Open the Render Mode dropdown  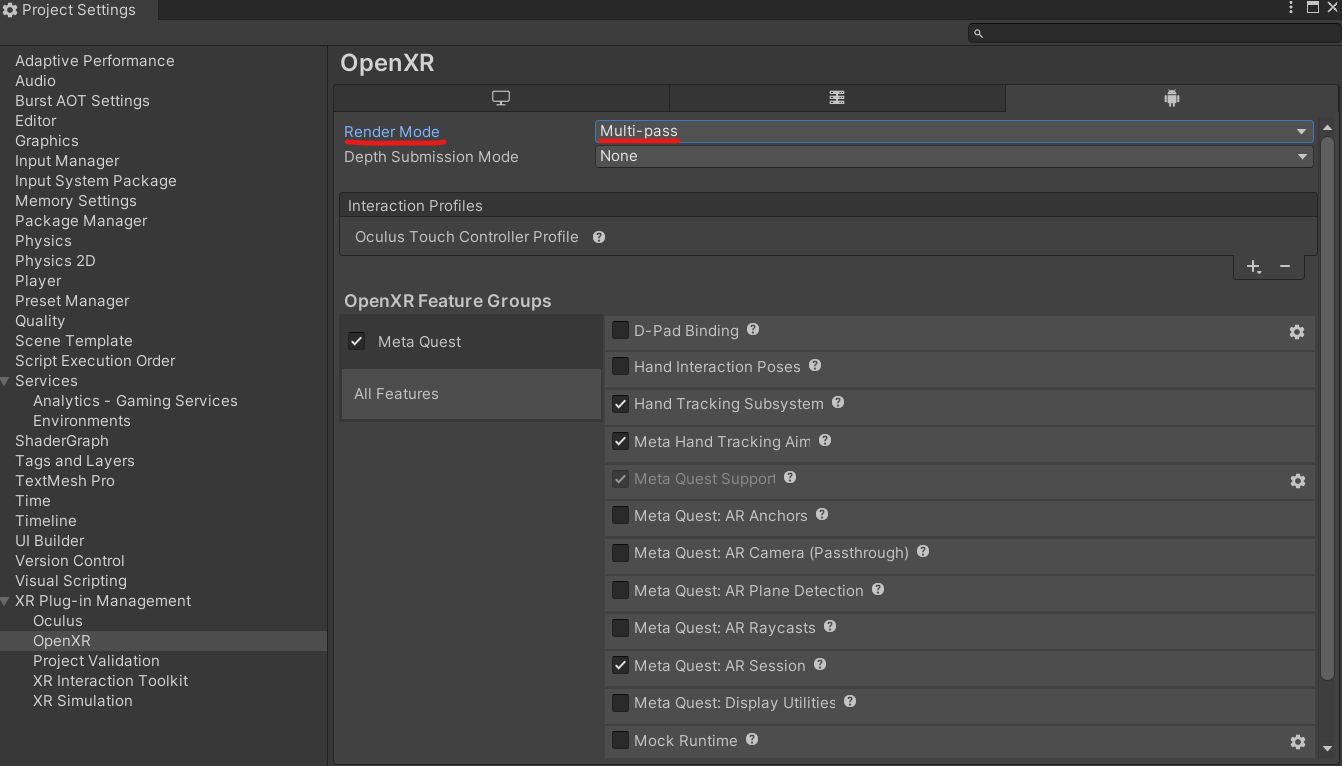953,131
